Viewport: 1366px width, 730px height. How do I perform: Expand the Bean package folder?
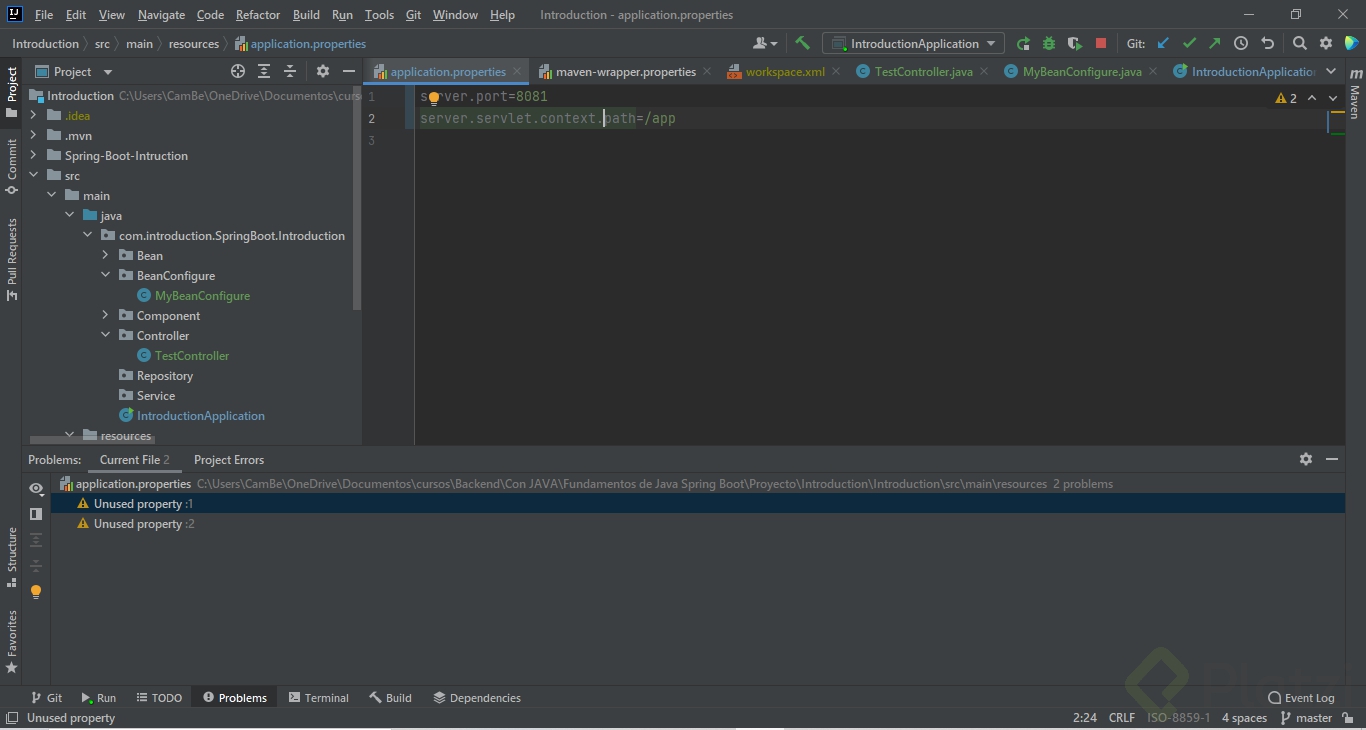(x=105, y=256)
